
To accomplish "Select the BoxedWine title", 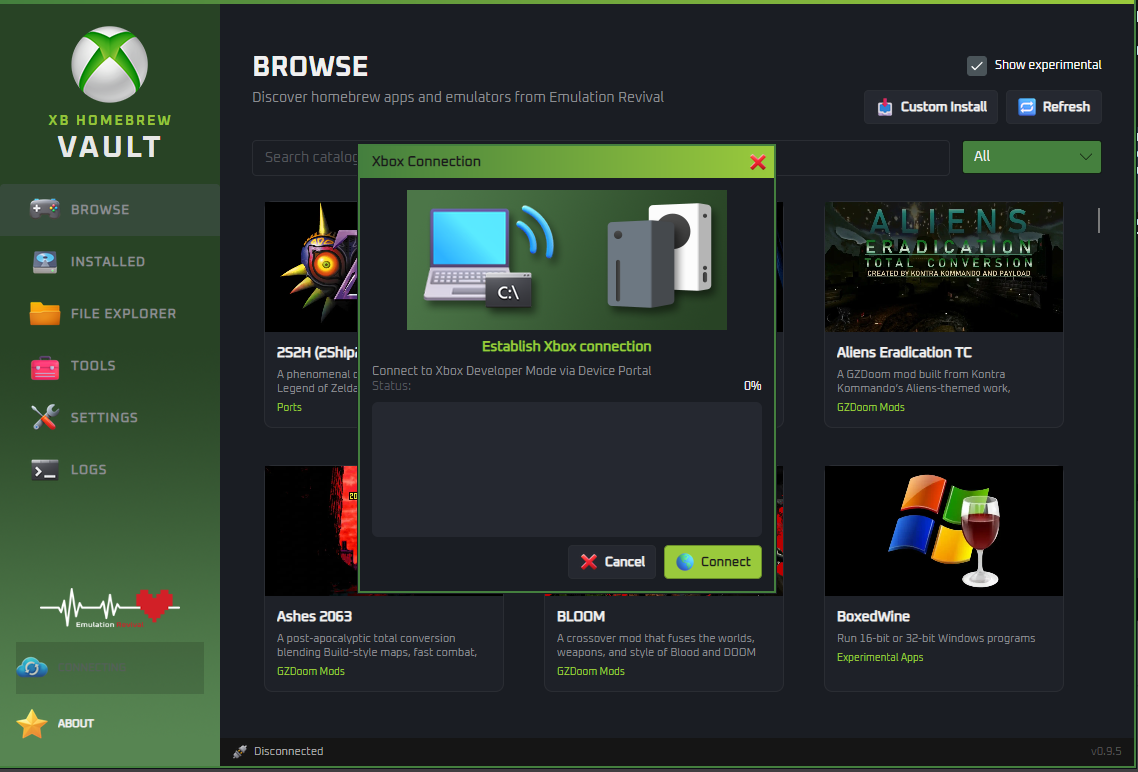I will (x=873, y=617).
